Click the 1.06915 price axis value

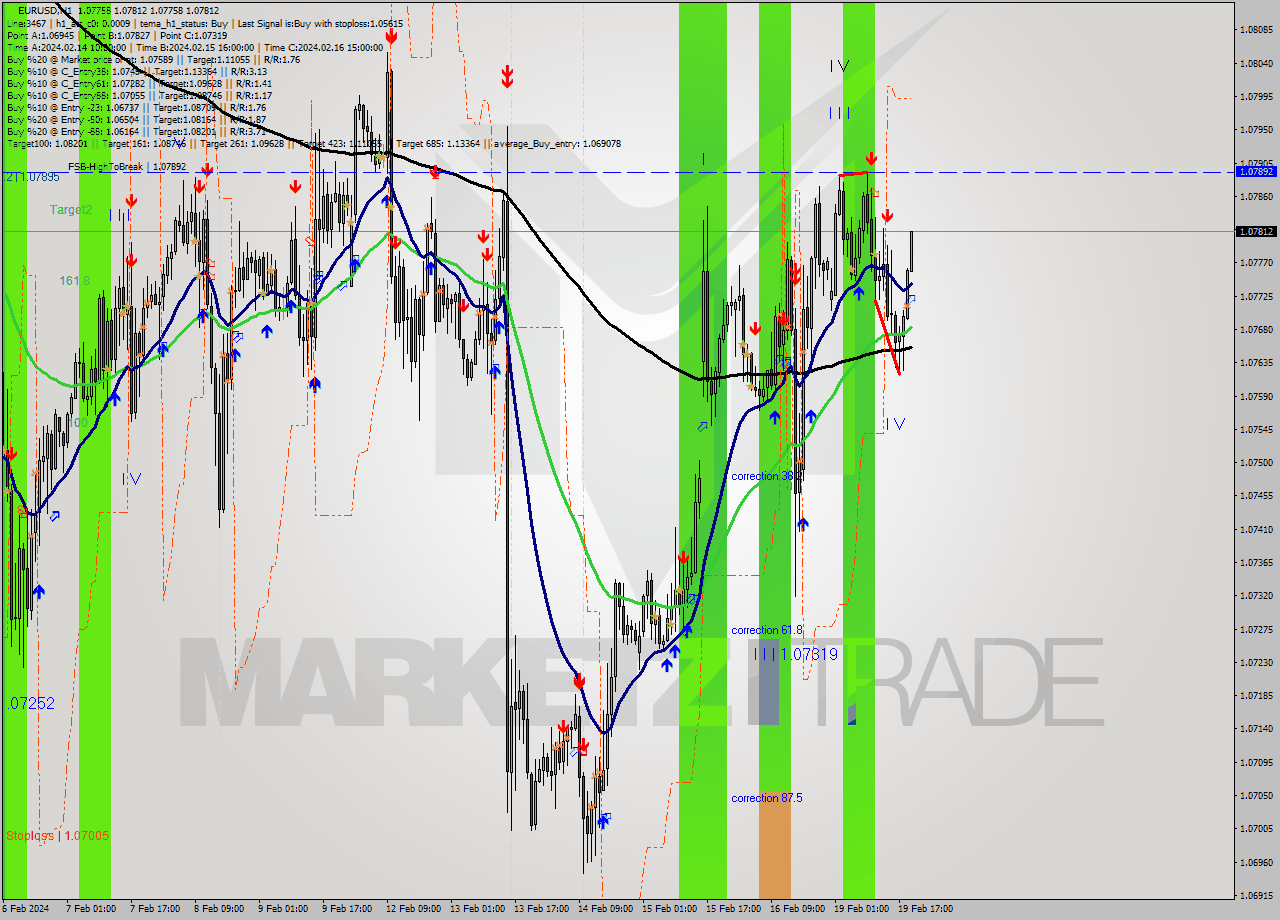click(1256, 895)
